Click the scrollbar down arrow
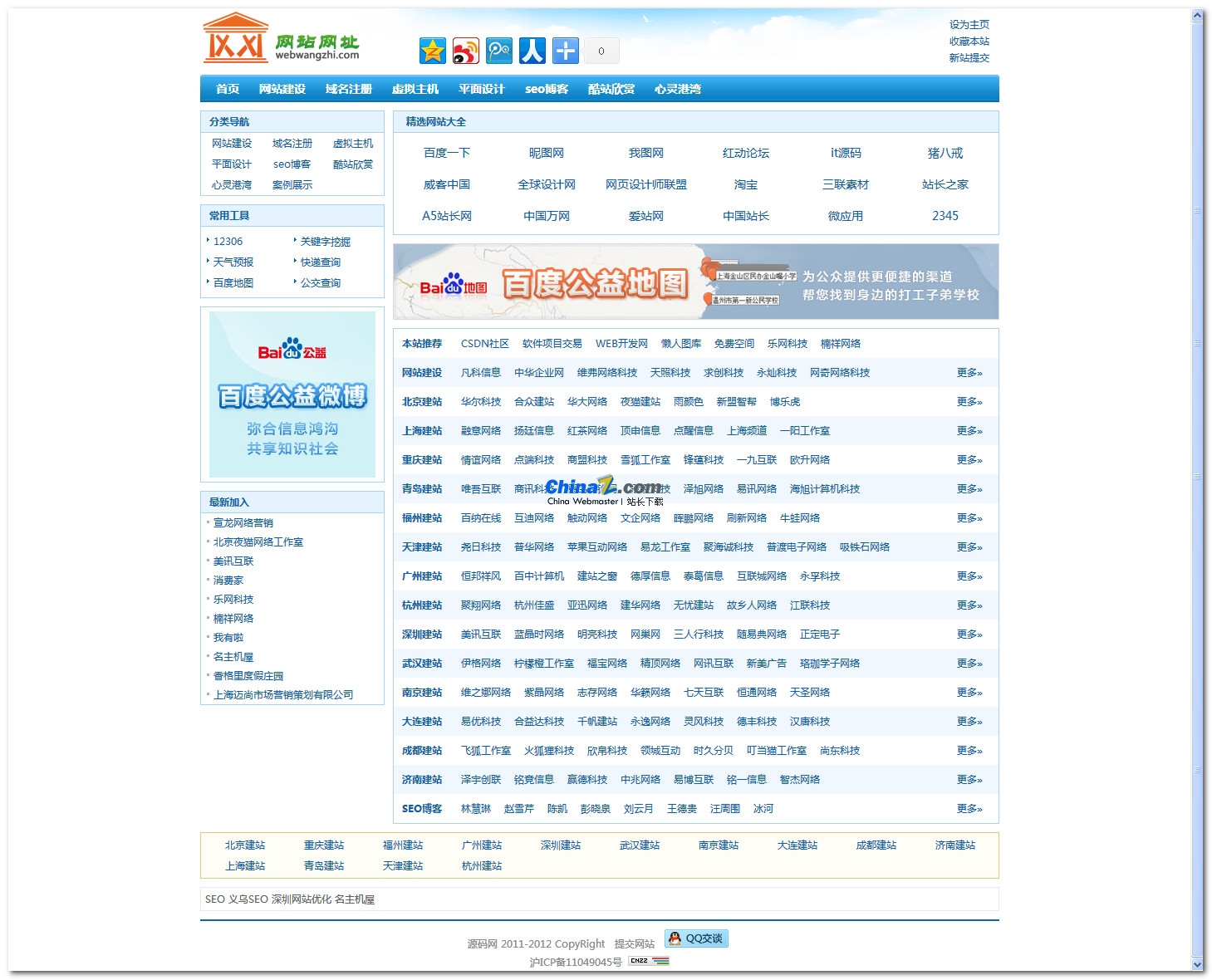 click(x=1197, y=964)
